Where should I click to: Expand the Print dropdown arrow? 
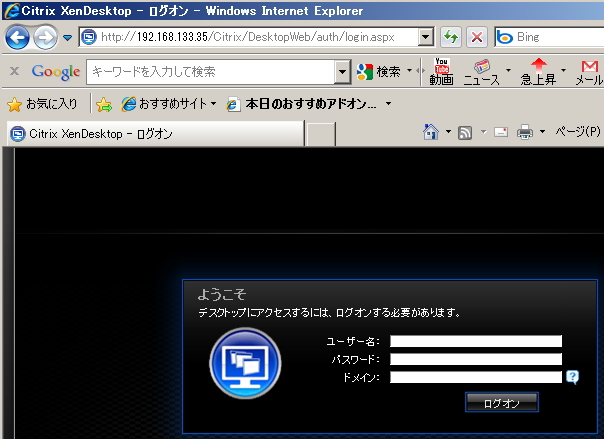(x=542, y=132)
